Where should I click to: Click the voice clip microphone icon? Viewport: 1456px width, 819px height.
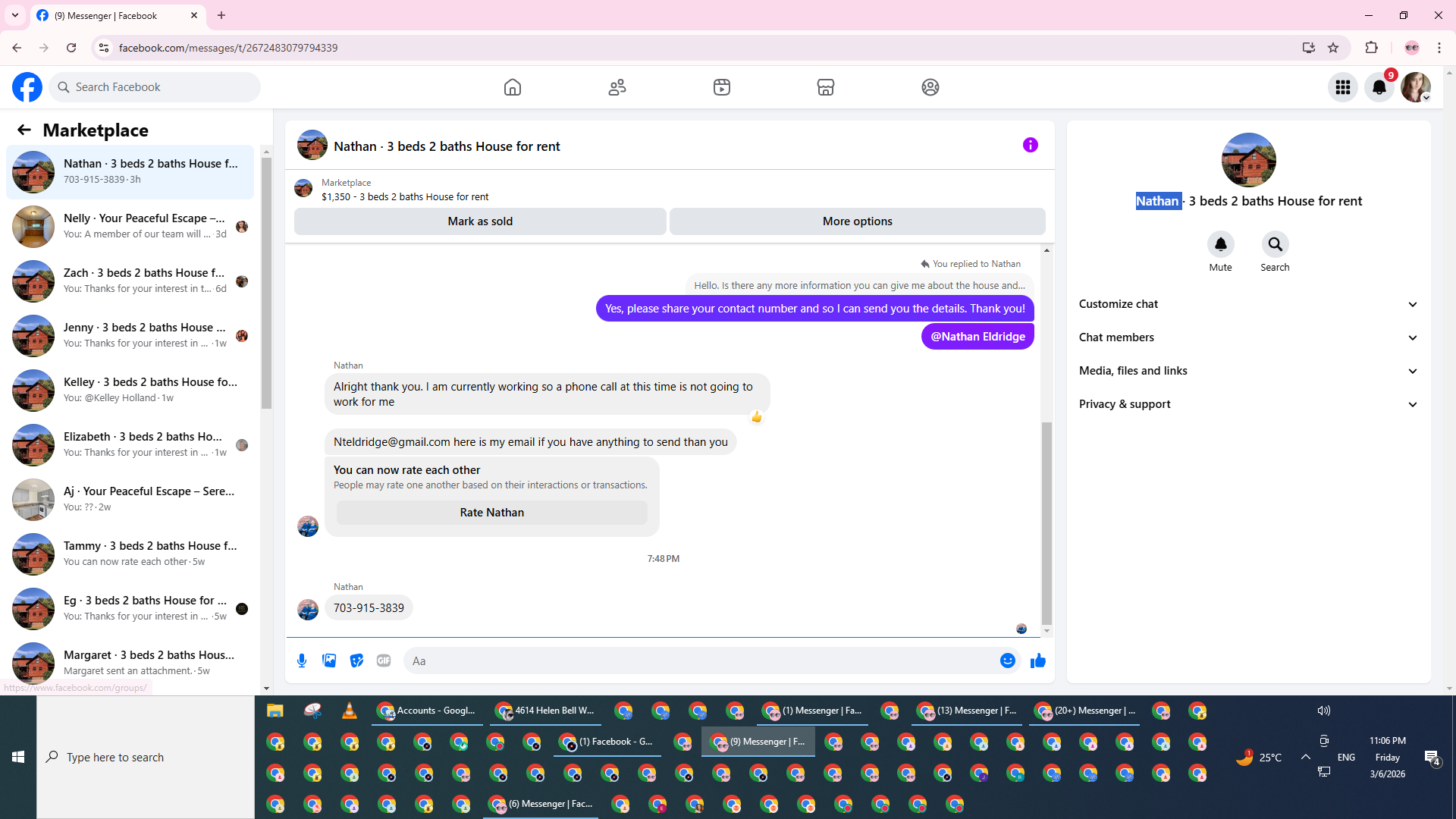pos(302,661)
